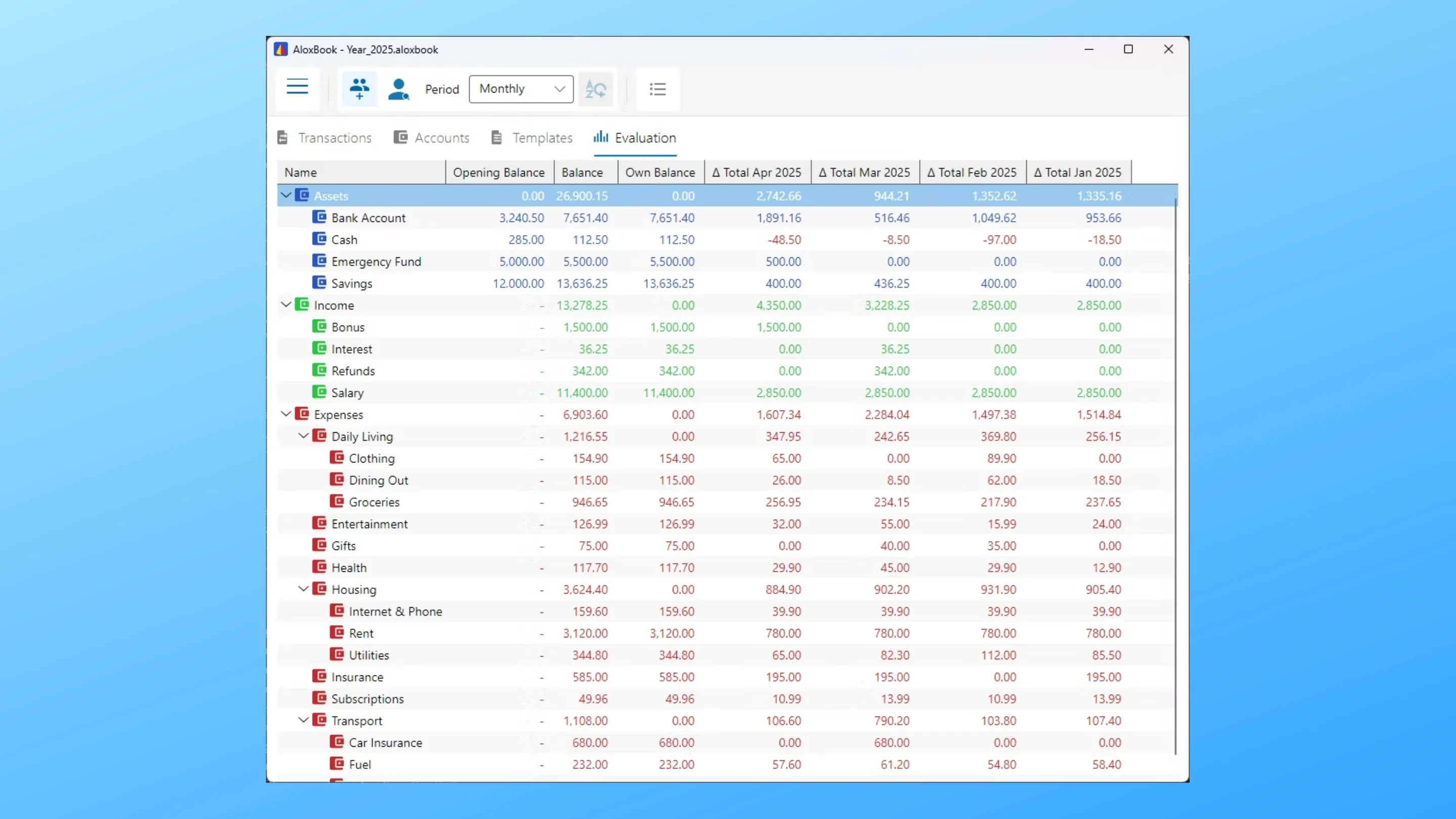Screen dimensions: 1456x819
Task: Click Savings opening balance 12,000.00
Action: (x=518, y=283)
